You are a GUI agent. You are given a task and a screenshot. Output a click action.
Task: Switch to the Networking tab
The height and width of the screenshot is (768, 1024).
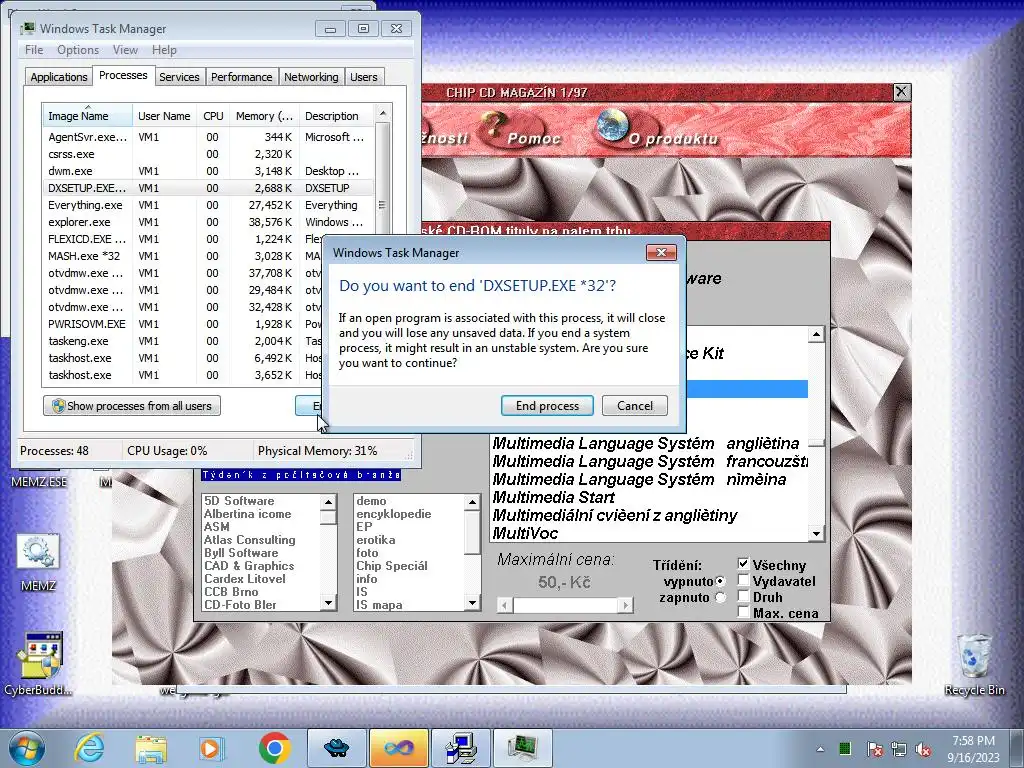click(x=311, y=77)
